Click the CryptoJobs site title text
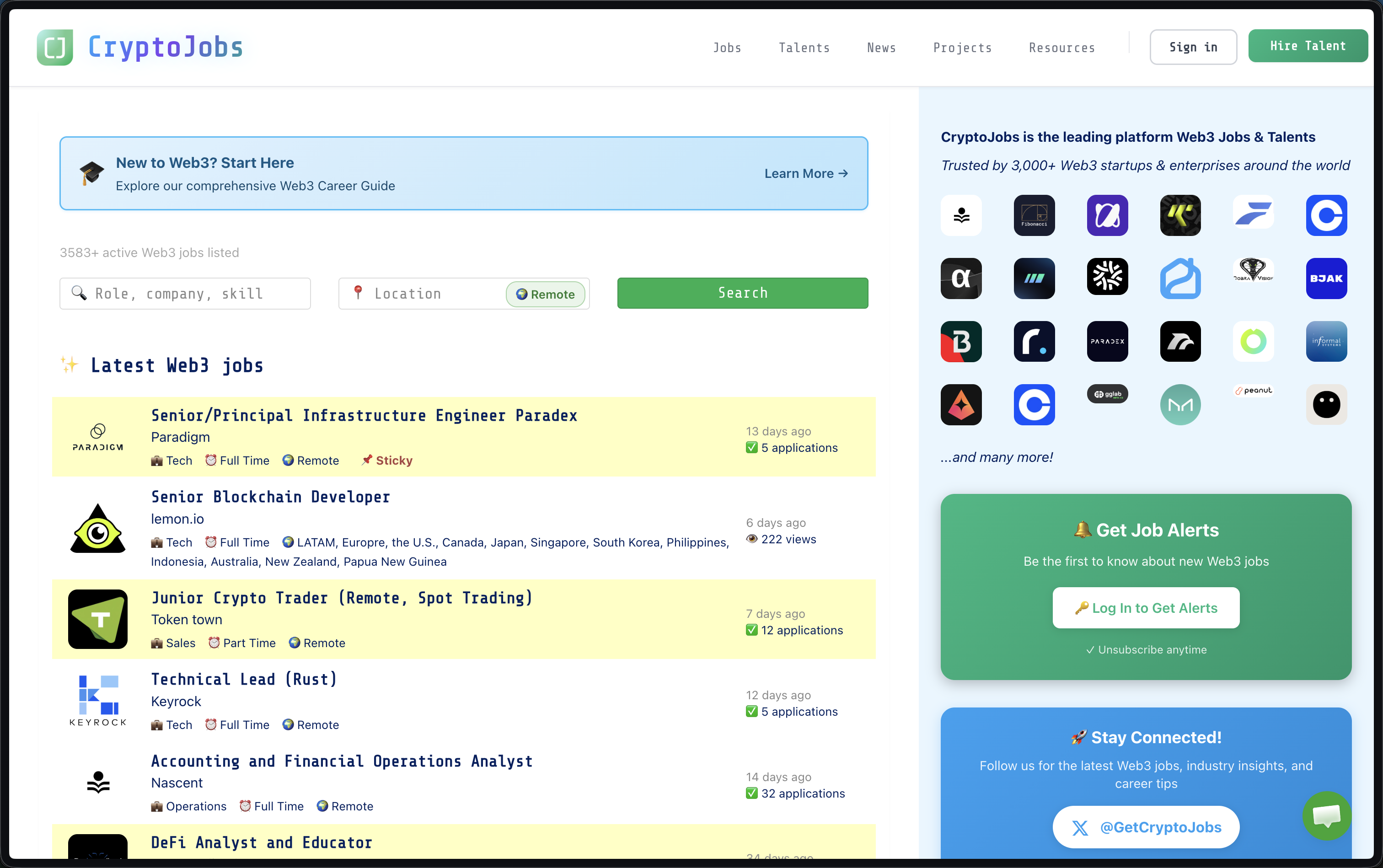 click(x=166, y=47)
